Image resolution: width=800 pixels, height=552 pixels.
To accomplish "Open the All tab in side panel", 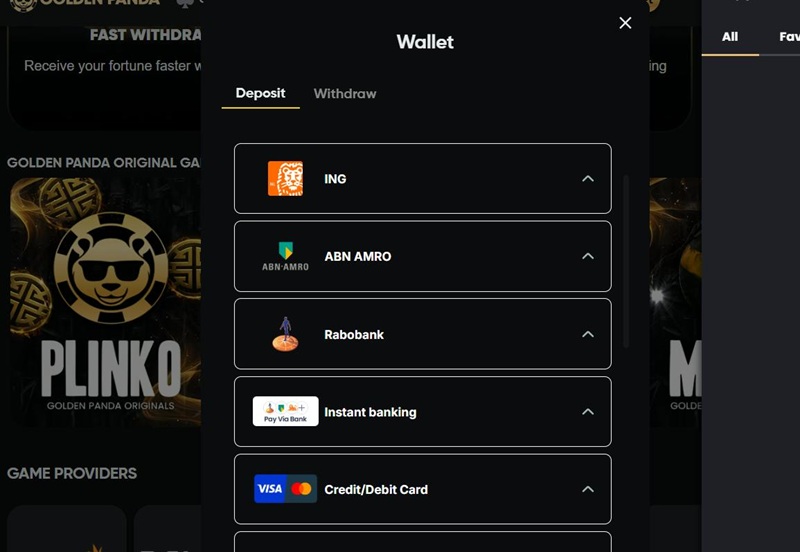I will 730,37.
